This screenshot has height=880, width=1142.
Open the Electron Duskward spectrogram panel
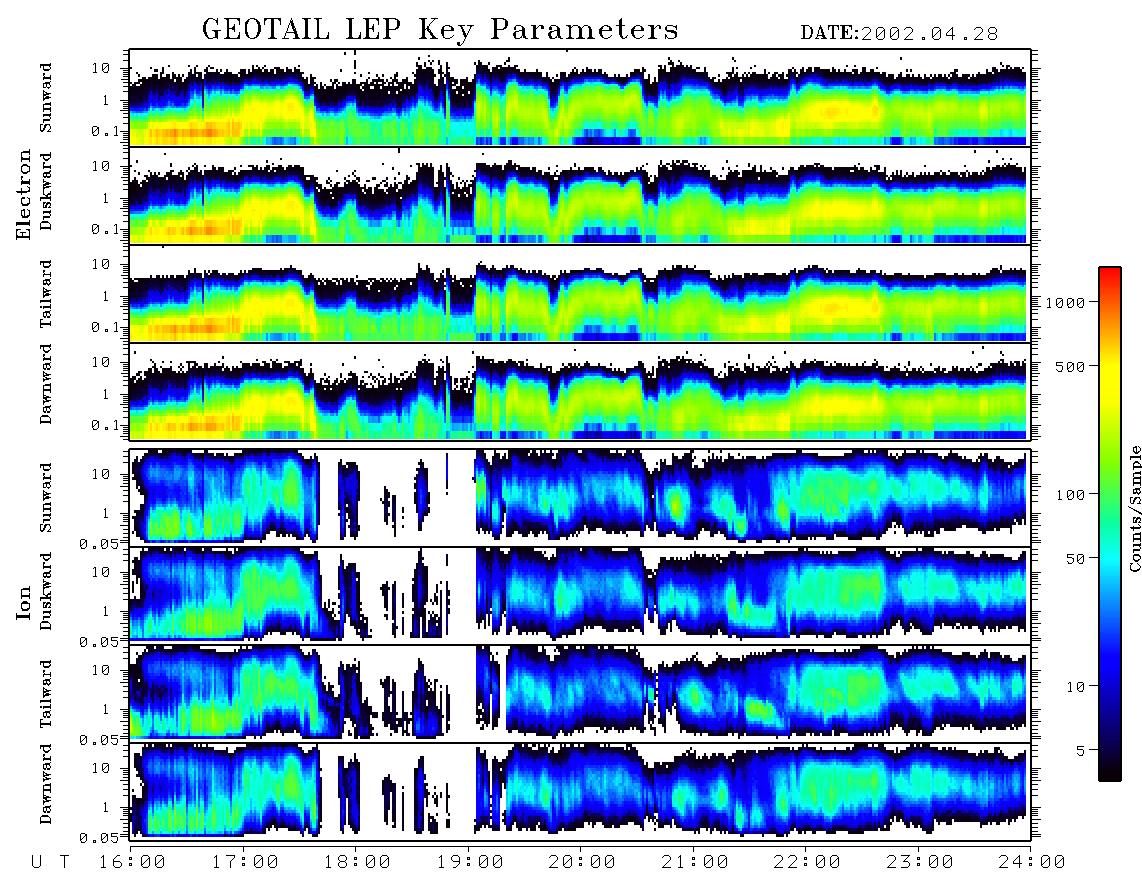pos(580,196)
